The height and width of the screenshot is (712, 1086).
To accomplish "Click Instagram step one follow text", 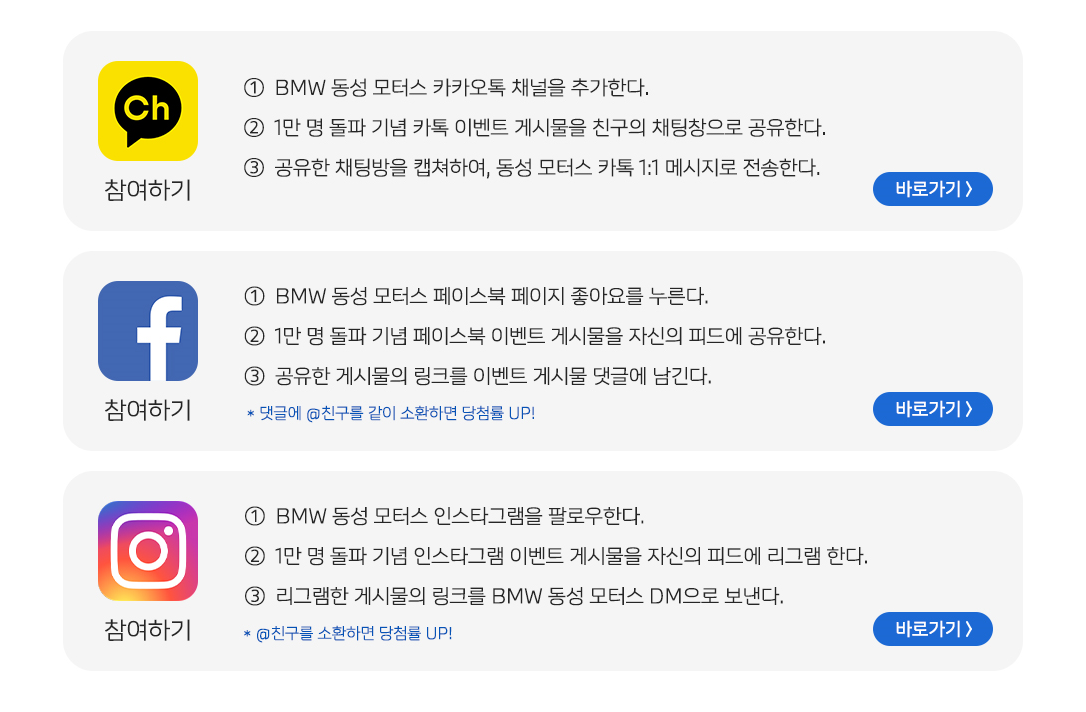I will [444, 516].
